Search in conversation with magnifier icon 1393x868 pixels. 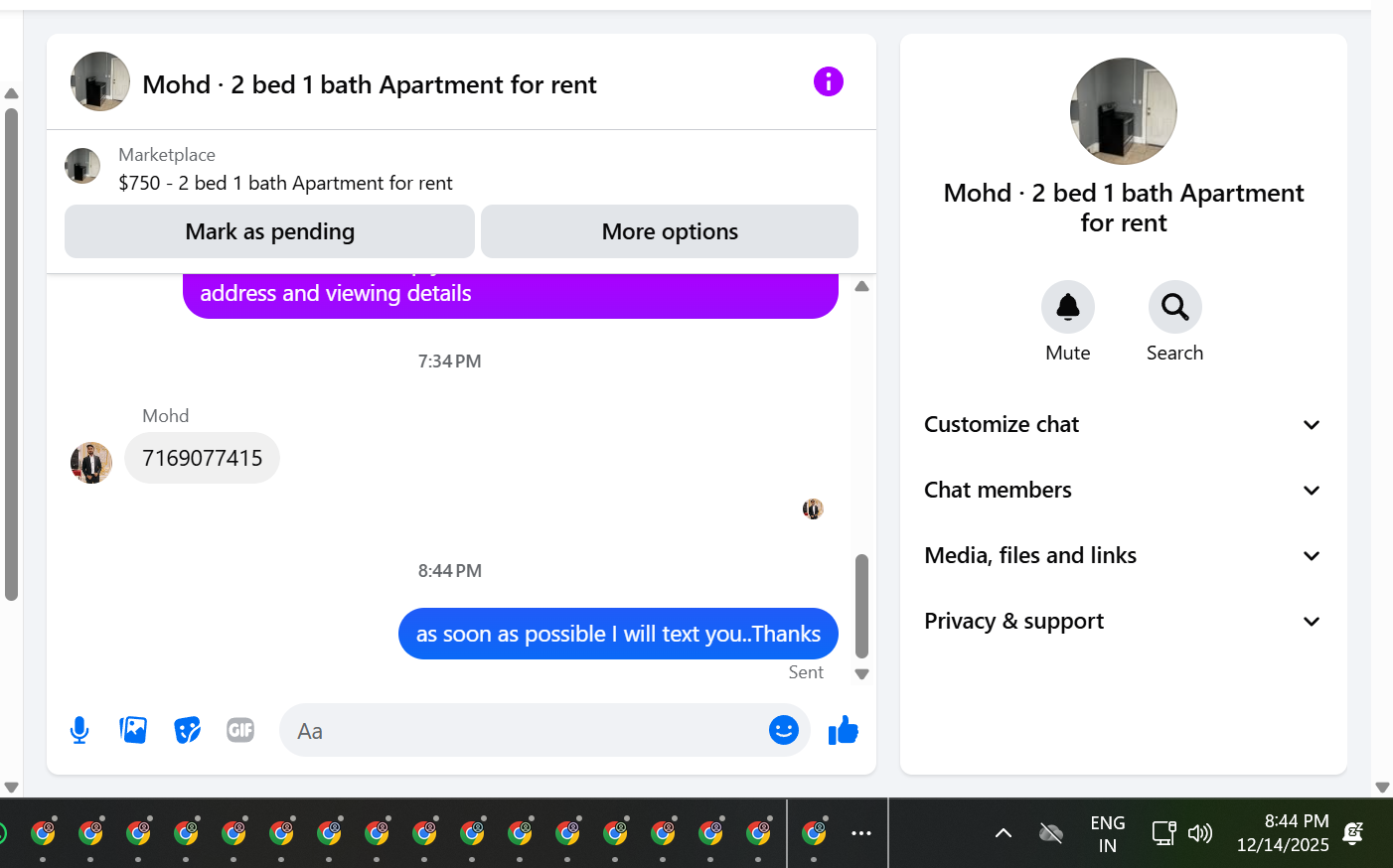(x=1175, y=307)
